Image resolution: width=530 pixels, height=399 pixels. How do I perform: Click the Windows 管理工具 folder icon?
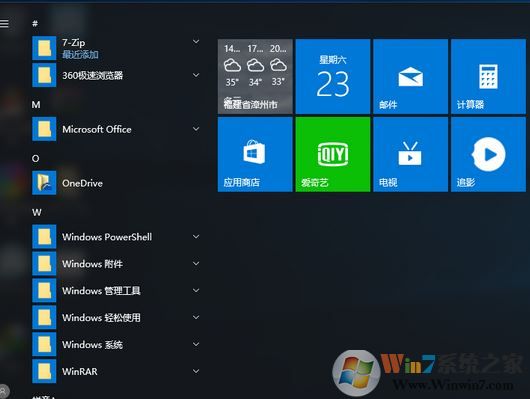click(44, 290)
